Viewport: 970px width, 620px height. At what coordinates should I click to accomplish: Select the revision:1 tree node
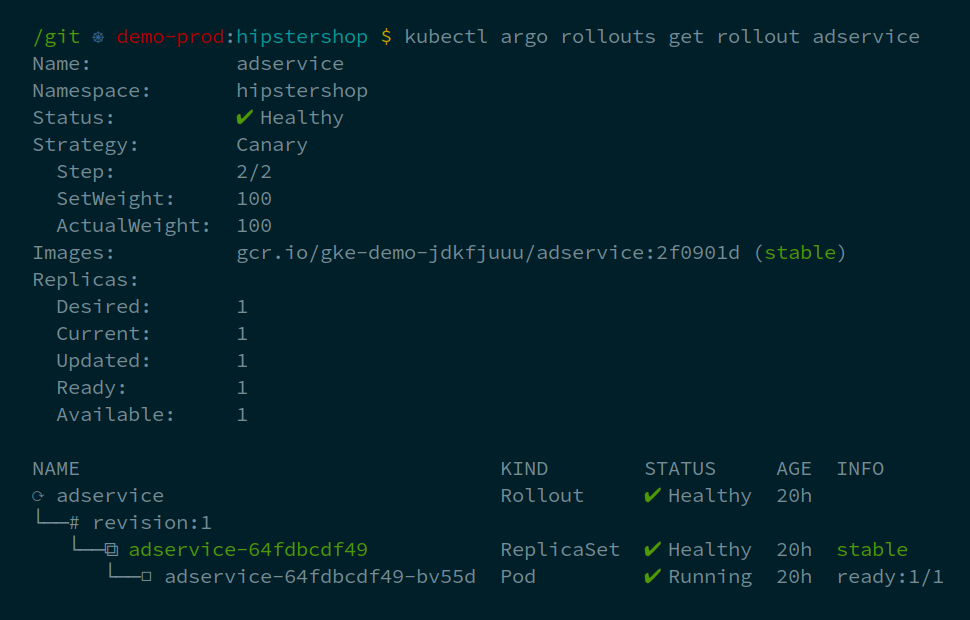click(152, 523)
